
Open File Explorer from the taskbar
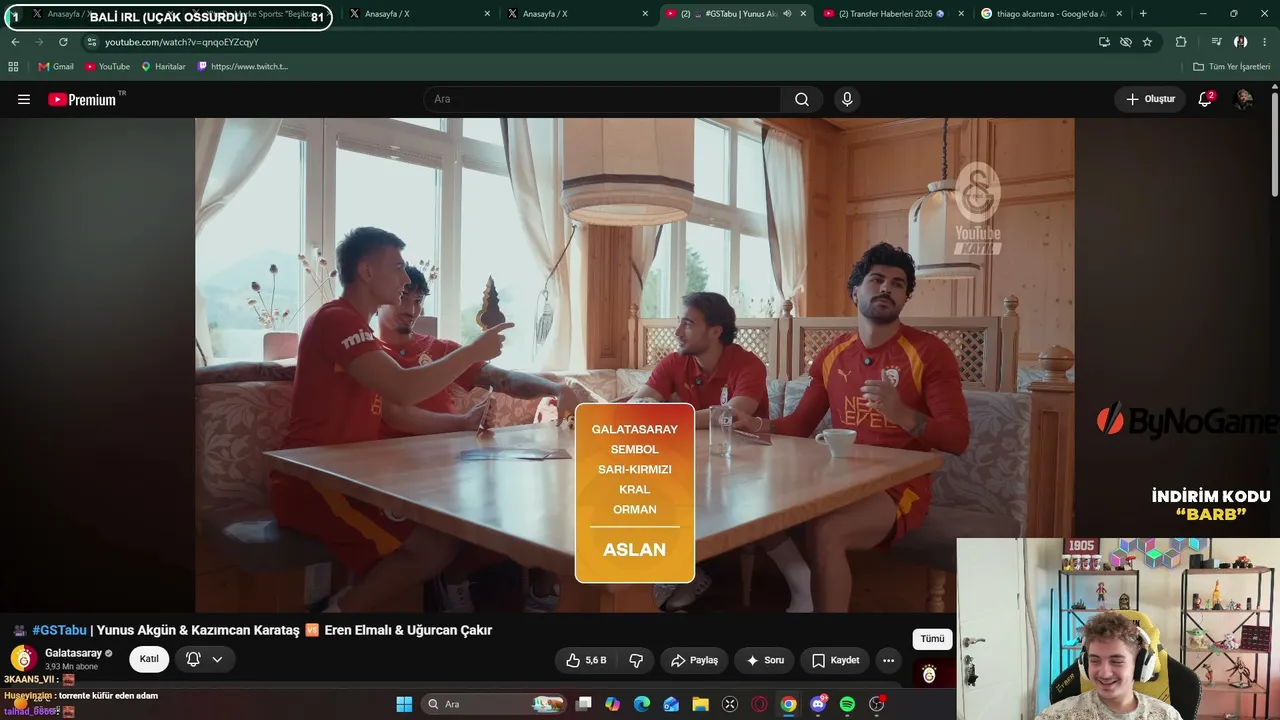coord(701,704)
